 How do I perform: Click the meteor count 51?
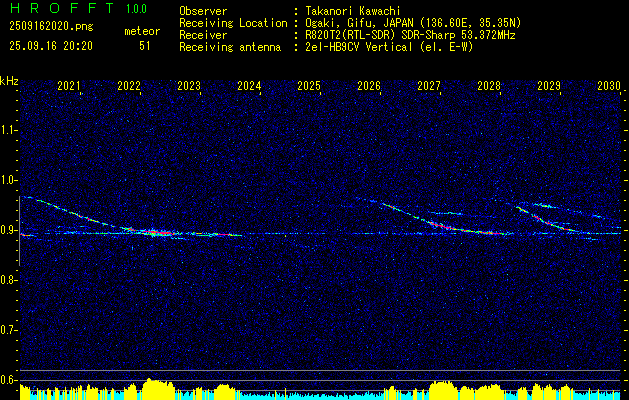pyautogui.click(x=145, y=46)
